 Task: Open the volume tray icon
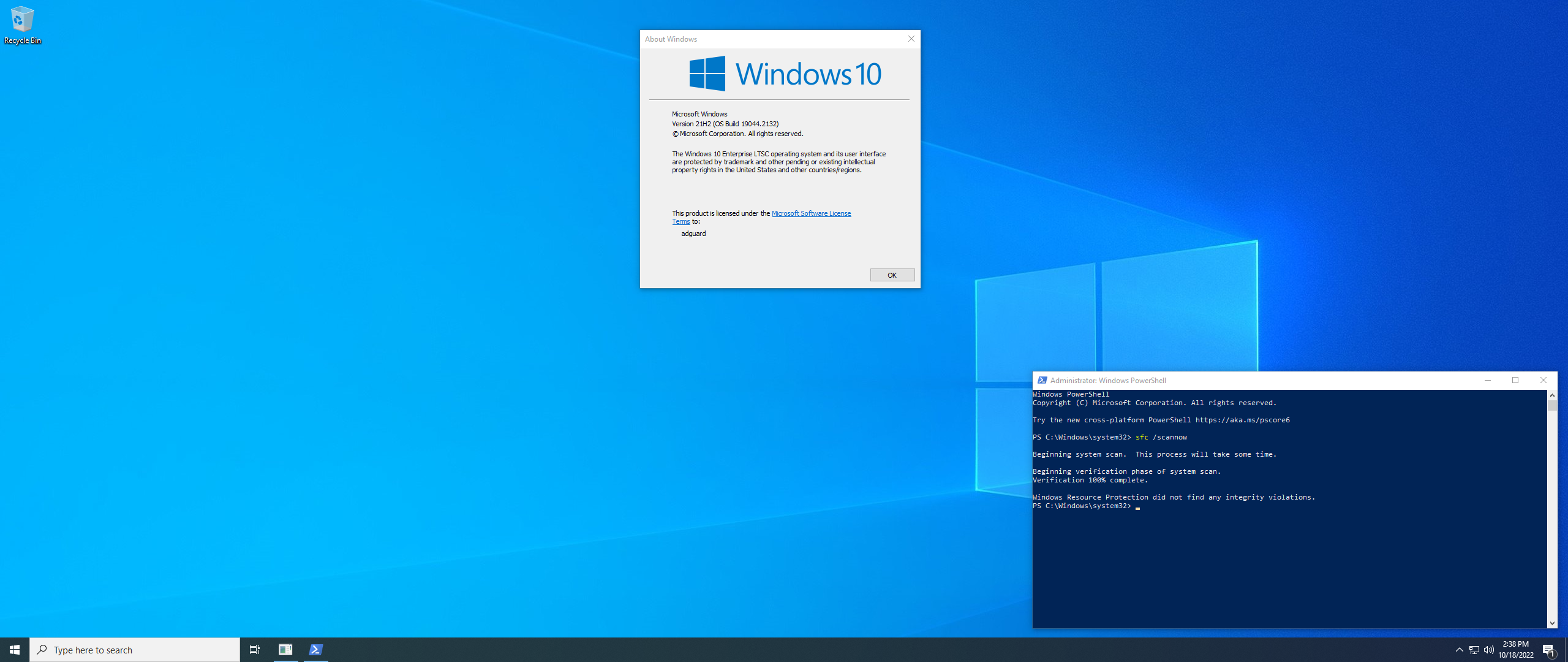coord(1488,650)
